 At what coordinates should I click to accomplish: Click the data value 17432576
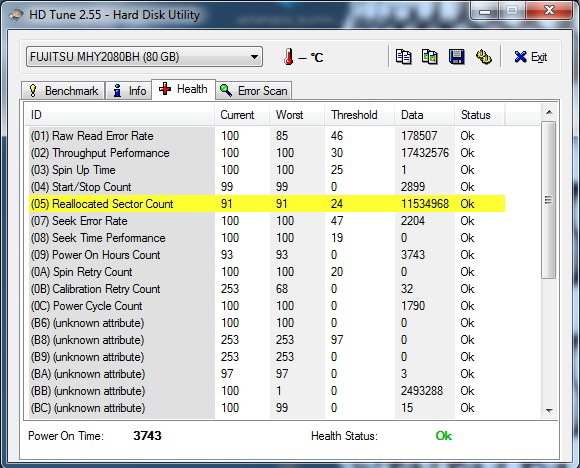pyautogui.click(x=425, y=153)
